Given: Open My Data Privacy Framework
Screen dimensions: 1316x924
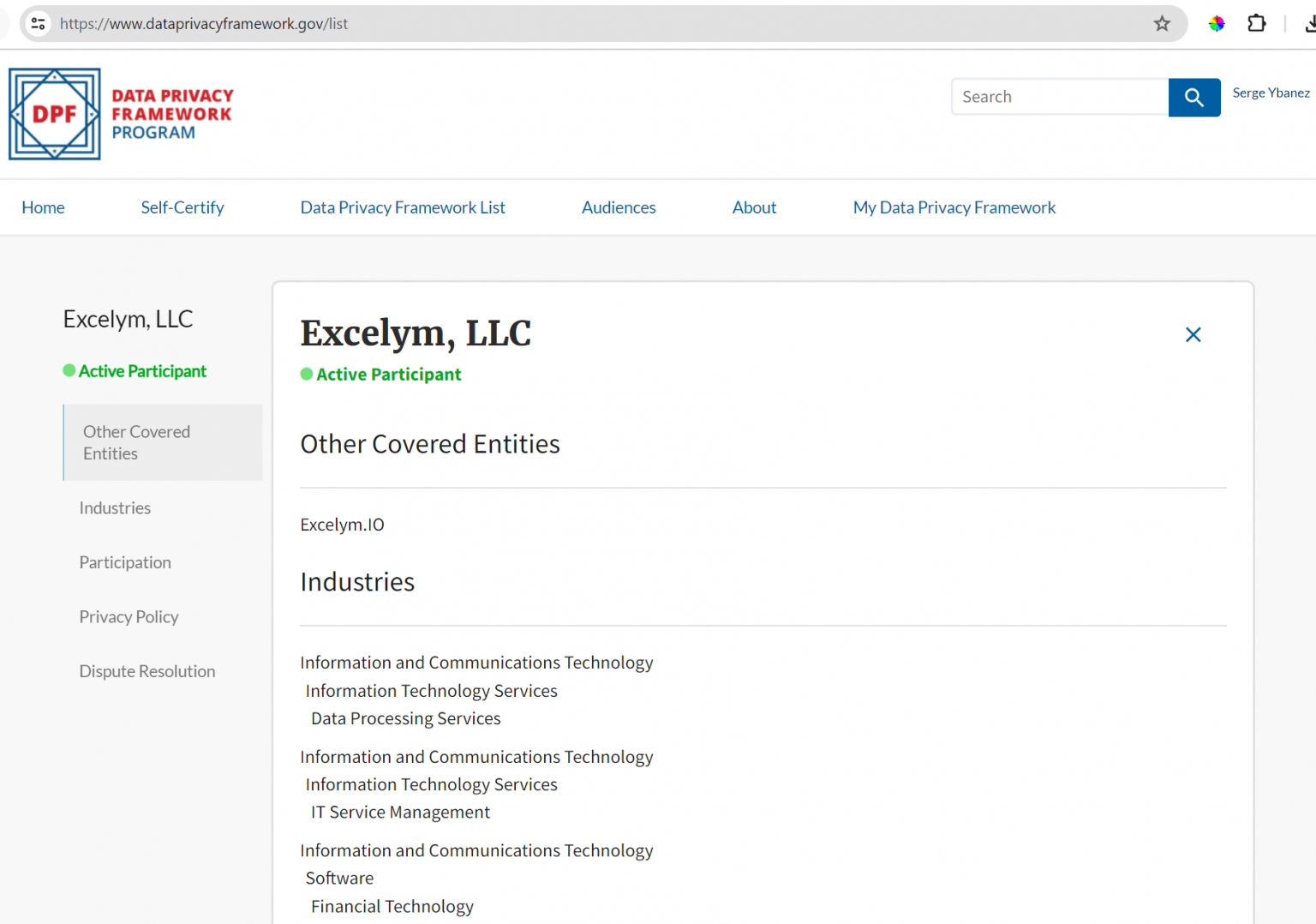Looking at the screenshot, I should [x=954, y=207].
